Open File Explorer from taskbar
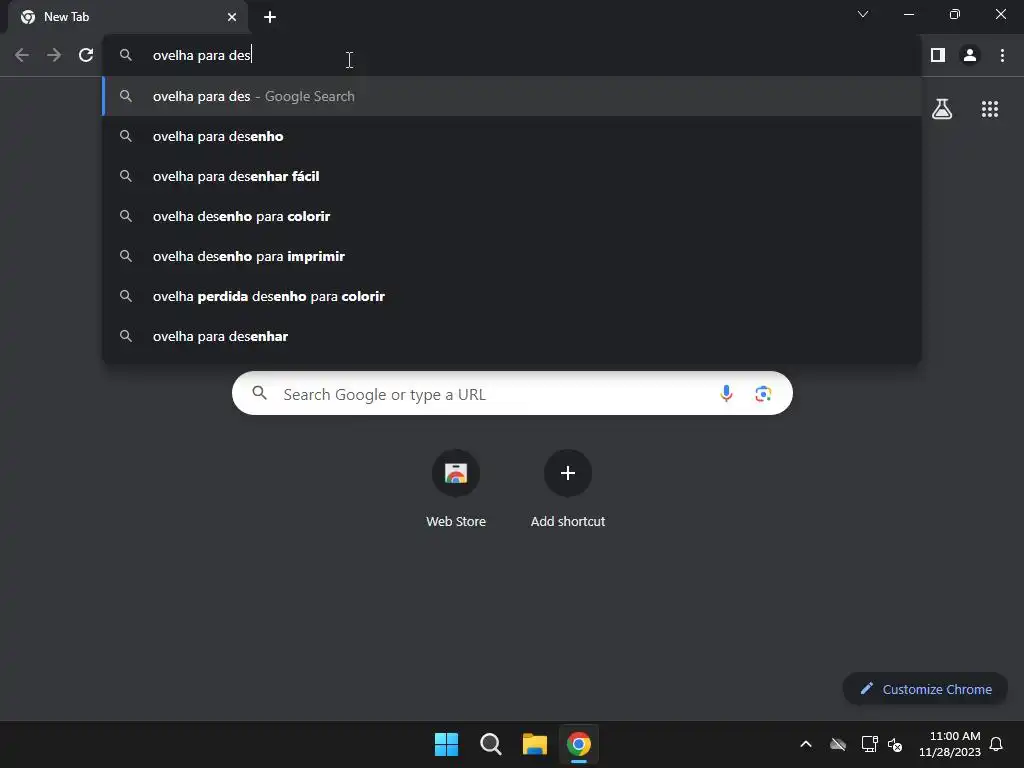Viewport: 1024px width, 768px height. [x=534, y=744]
